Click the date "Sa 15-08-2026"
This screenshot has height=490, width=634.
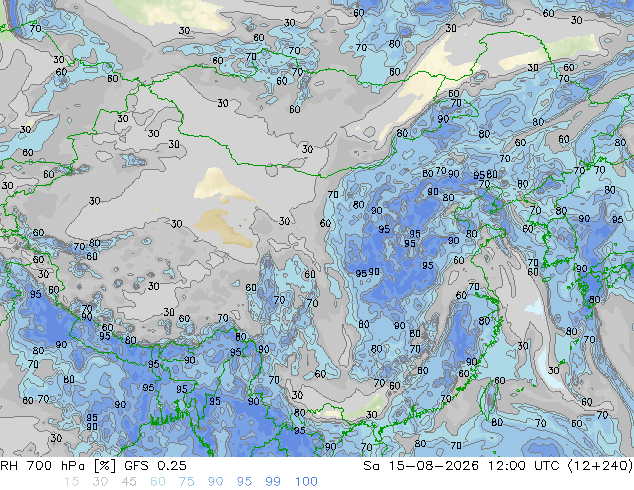(x=421, y=466)
